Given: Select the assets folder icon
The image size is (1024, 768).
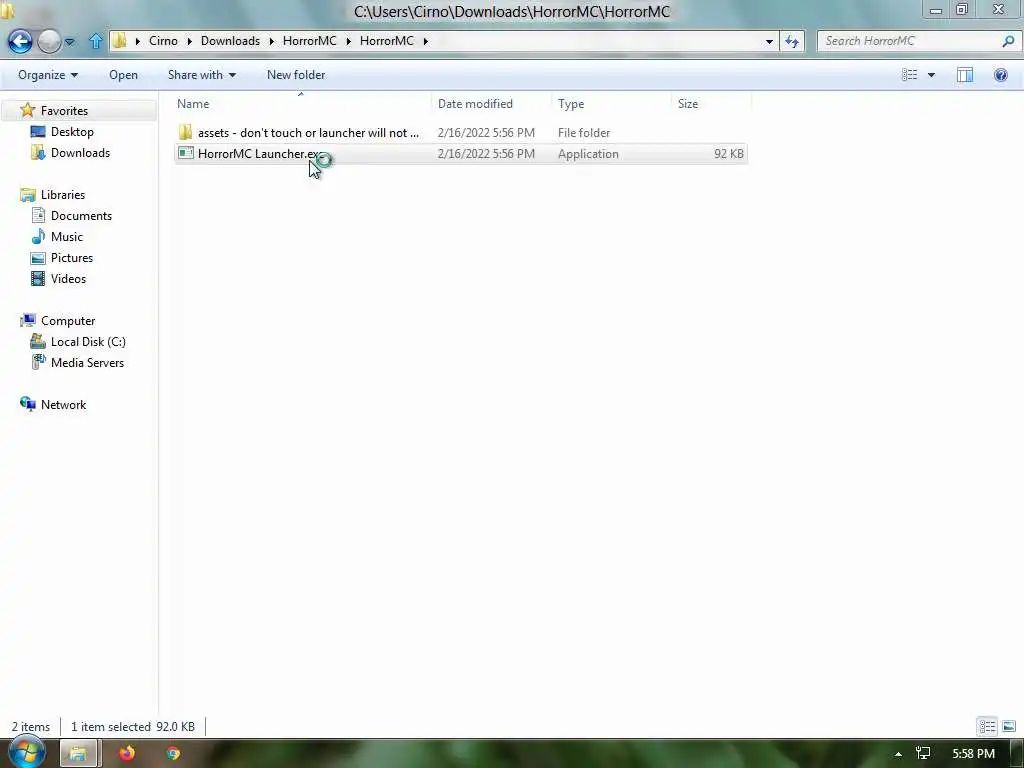Looking at the screenshot, I should pyautogui.click(x=185, y=133).
